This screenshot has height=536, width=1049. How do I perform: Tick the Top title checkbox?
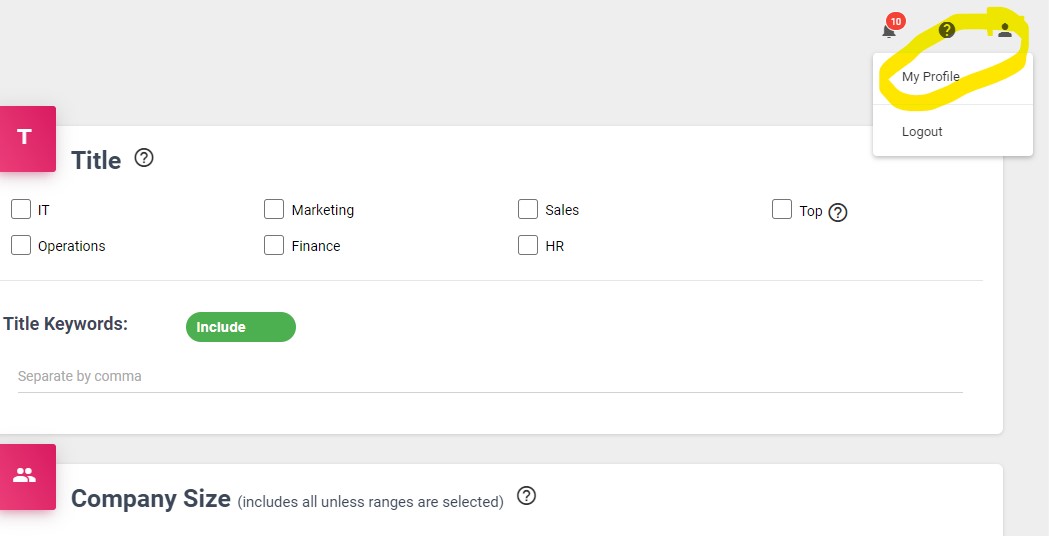781,209
